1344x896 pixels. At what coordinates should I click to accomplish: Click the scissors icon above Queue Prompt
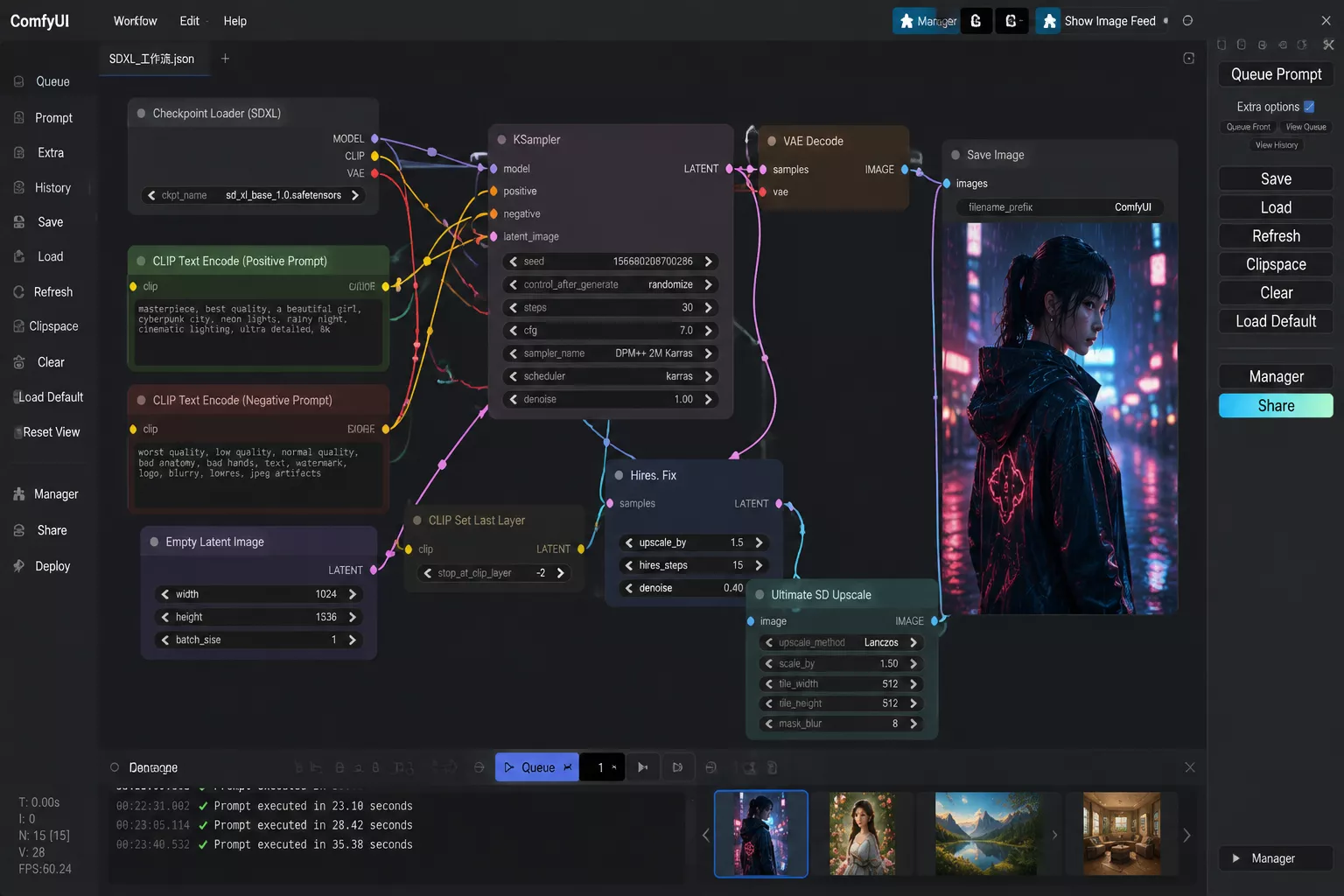pyautogui.click(x=1328, y=45)
